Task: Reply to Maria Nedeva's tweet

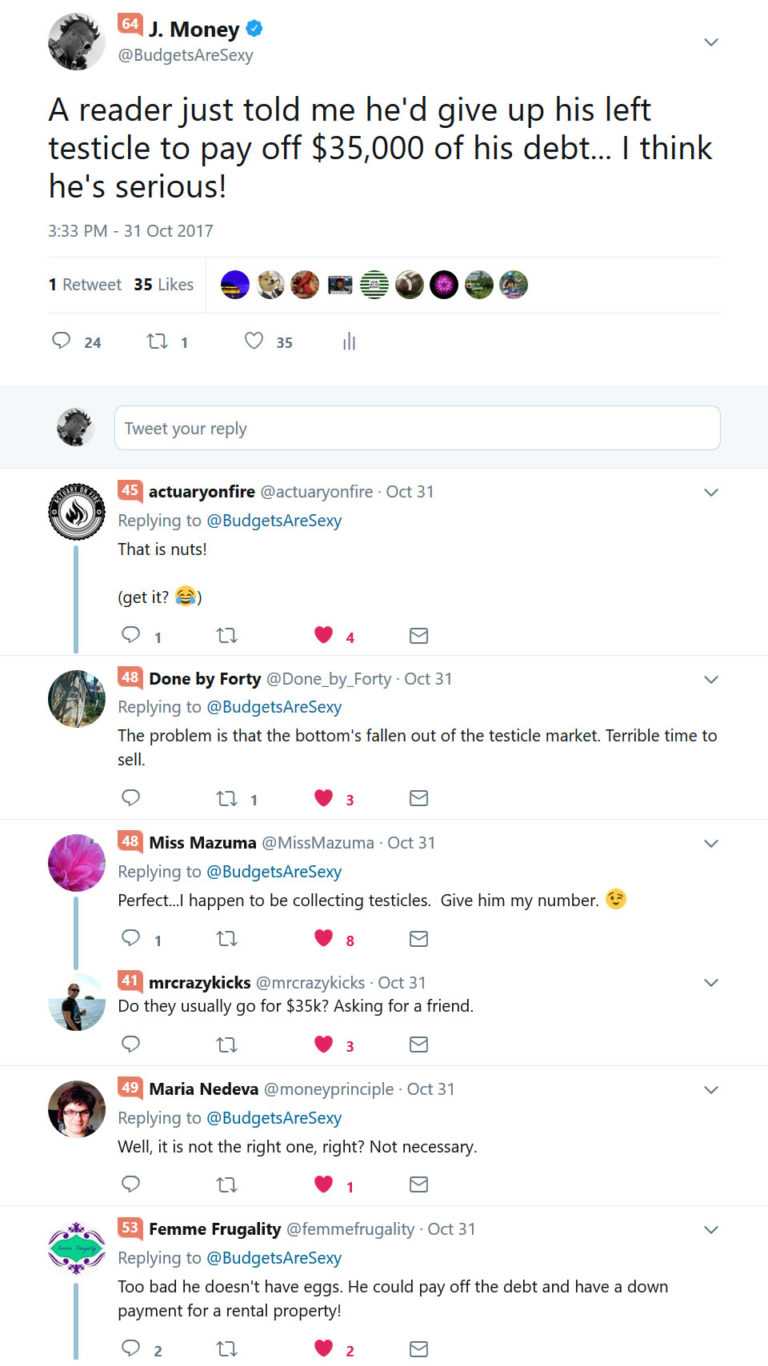Action: [x=131, y=1184]
